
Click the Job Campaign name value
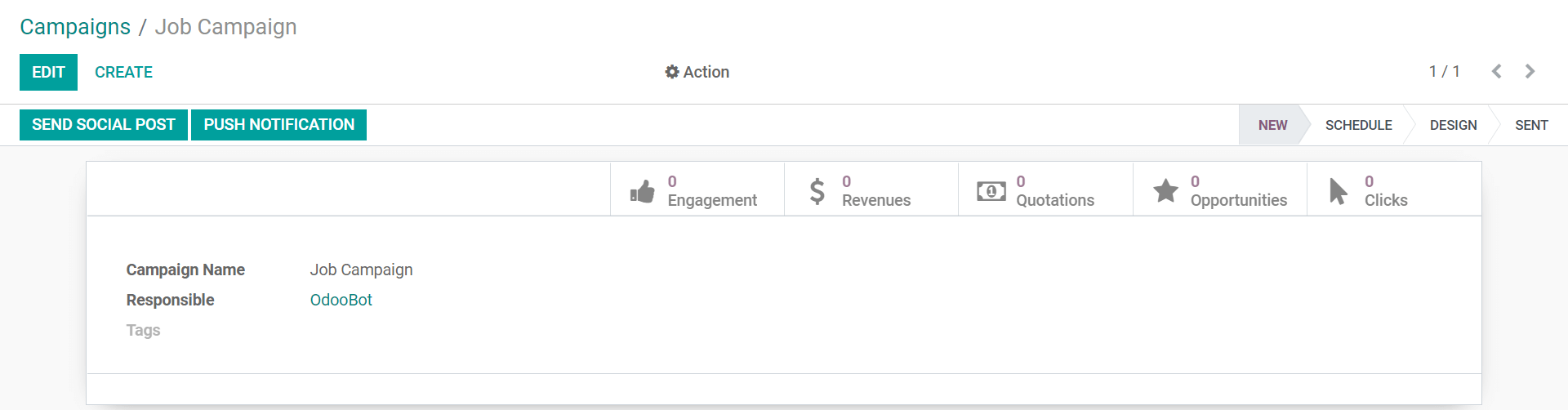tap(361, 270)
